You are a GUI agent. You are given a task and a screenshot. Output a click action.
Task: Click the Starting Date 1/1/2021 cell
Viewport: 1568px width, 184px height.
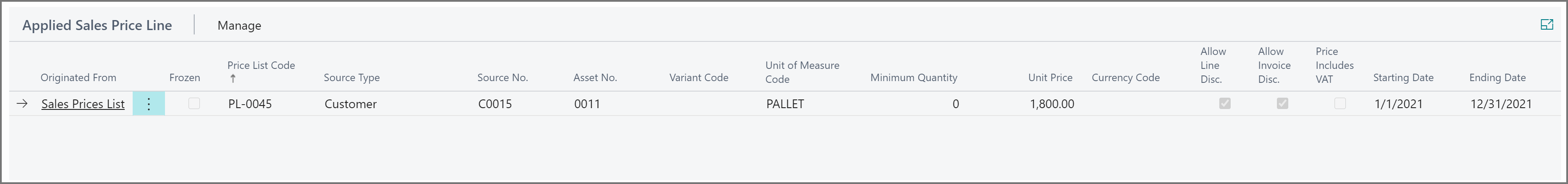(1398, 105)
